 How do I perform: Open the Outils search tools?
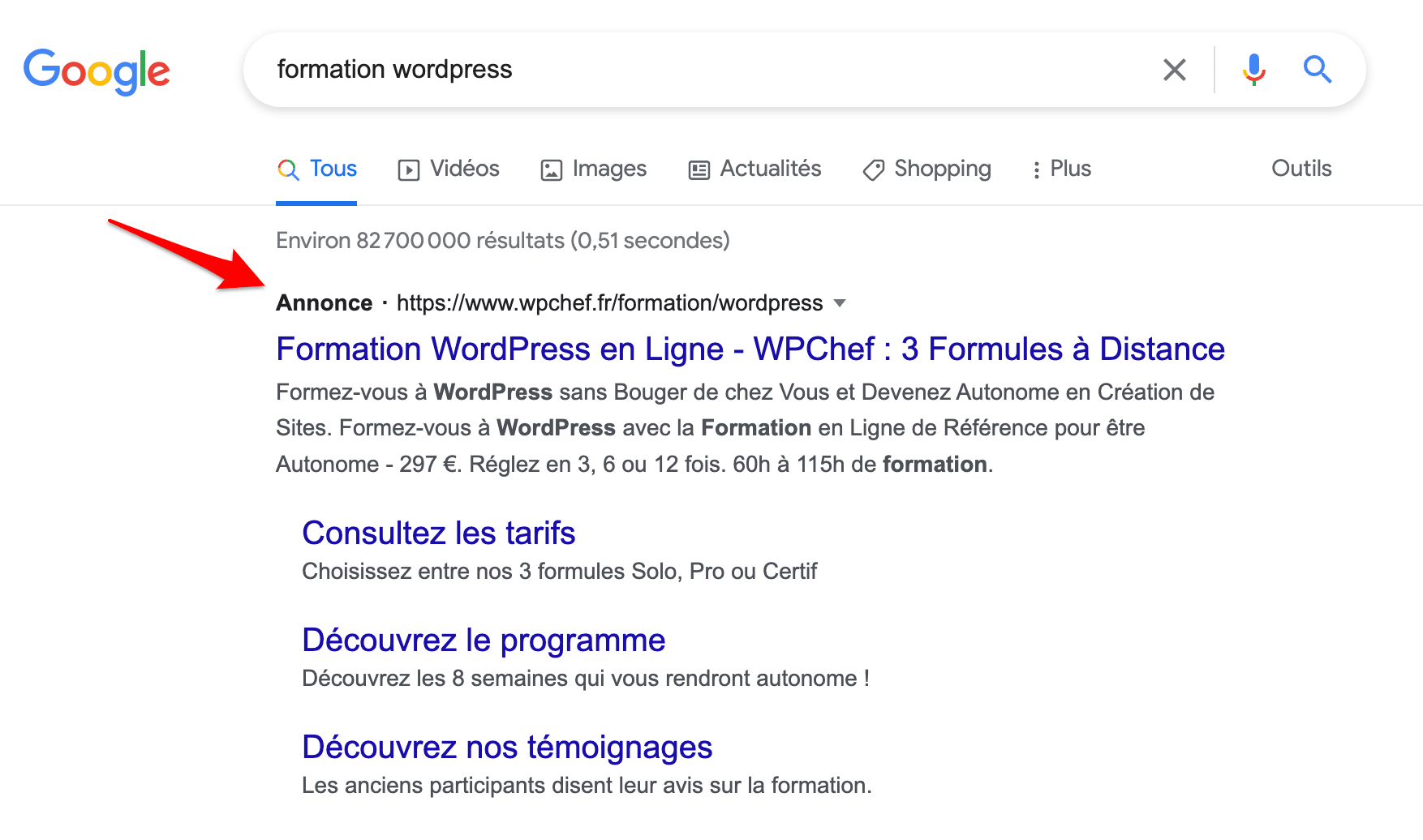click(1301, 169)
